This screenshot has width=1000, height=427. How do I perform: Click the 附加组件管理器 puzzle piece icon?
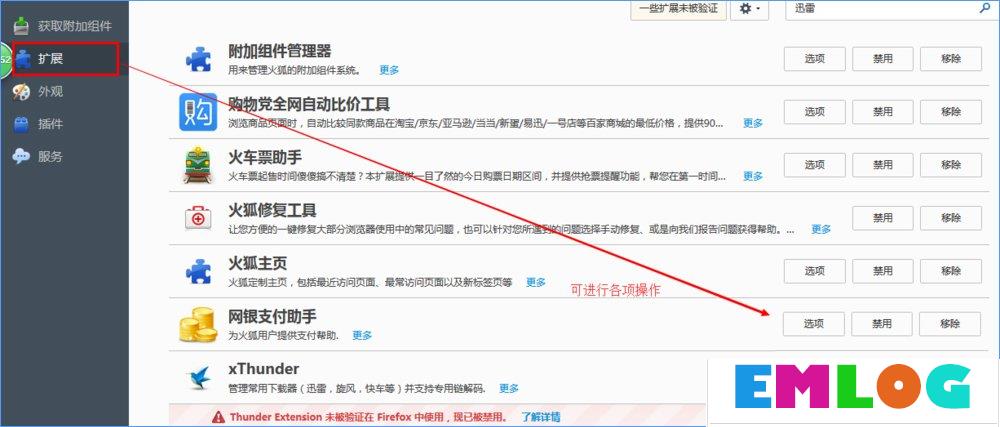198,59
